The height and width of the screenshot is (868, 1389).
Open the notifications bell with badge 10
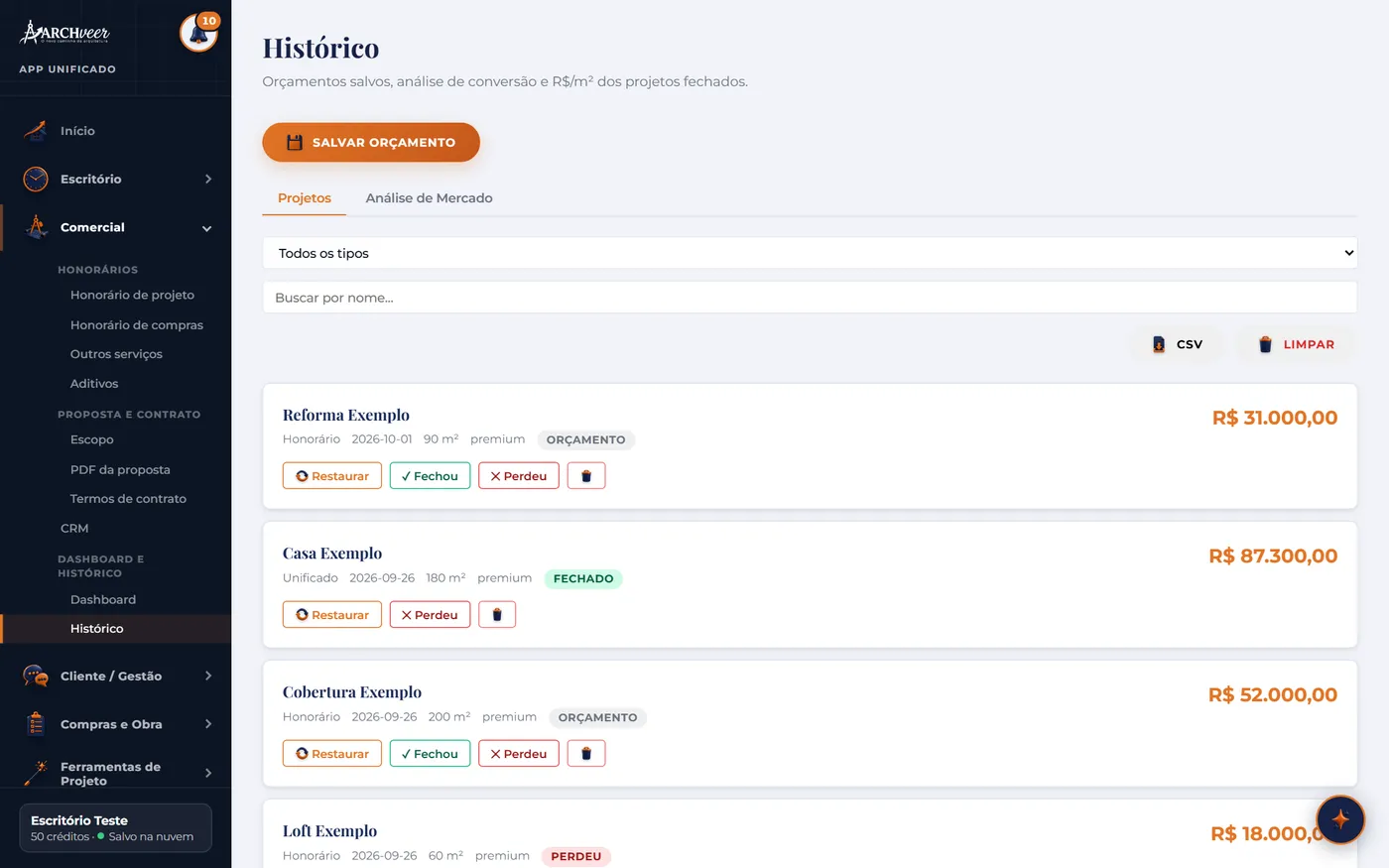198,33
